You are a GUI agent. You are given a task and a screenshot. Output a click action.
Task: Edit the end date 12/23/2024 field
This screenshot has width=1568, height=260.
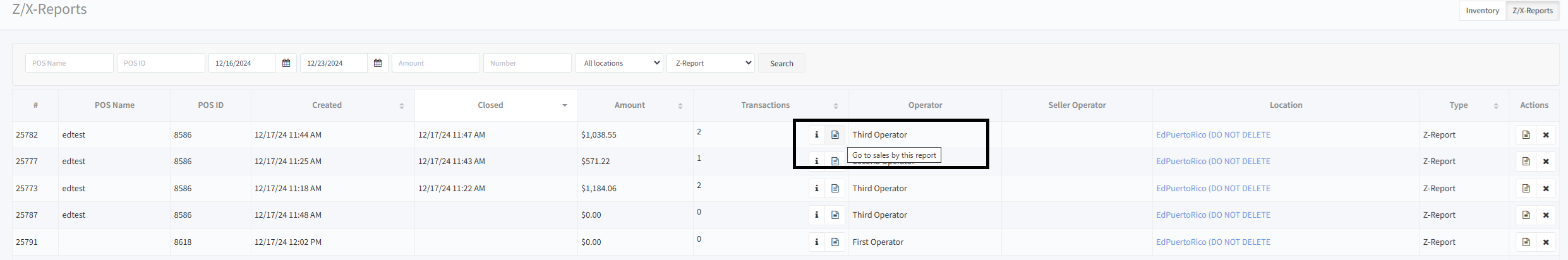(334, 63)
